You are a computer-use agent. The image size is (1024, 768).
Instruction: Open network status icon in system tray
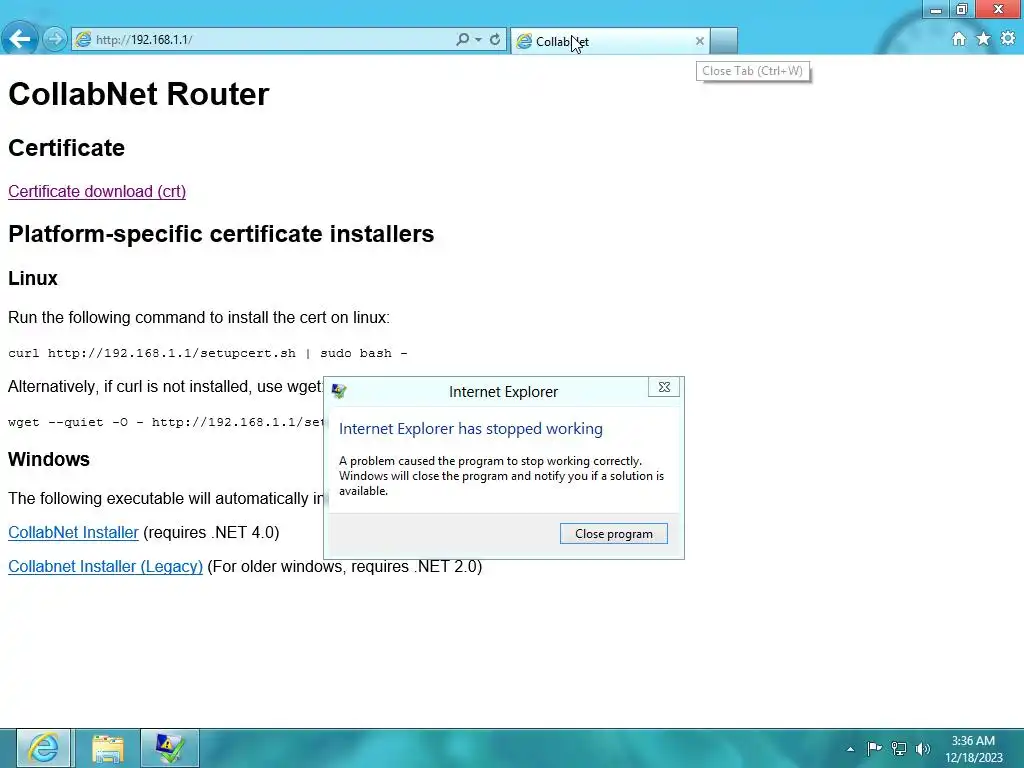coord(899,748)
